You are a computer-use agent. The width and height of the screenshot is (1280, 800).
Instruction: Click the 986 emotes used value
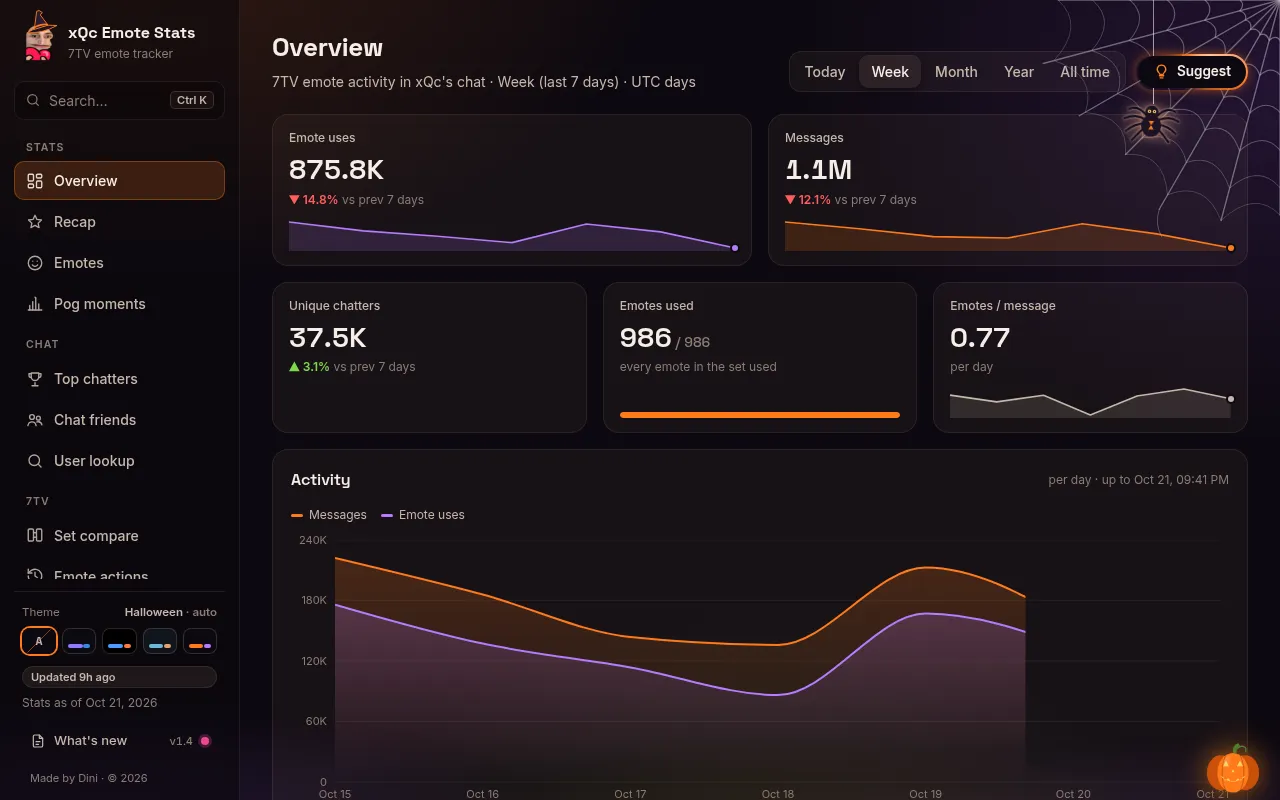(645, 338)
